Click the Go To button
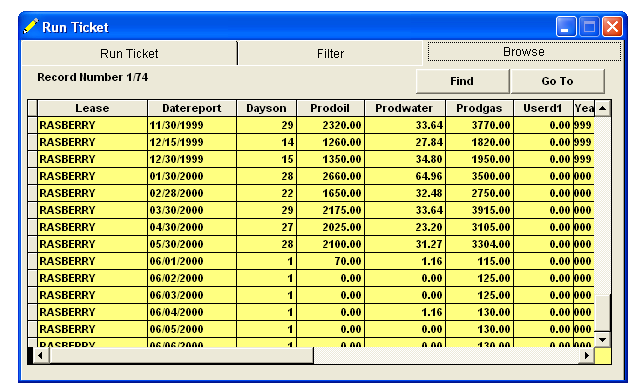The image size is (639, 392). (557, 81)
